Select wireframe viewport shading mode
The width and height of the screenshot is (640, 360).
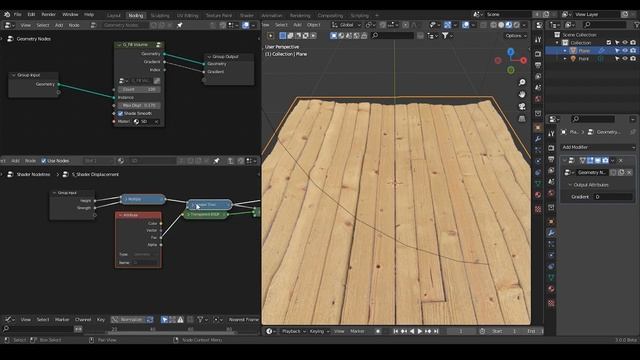(493, 25)
